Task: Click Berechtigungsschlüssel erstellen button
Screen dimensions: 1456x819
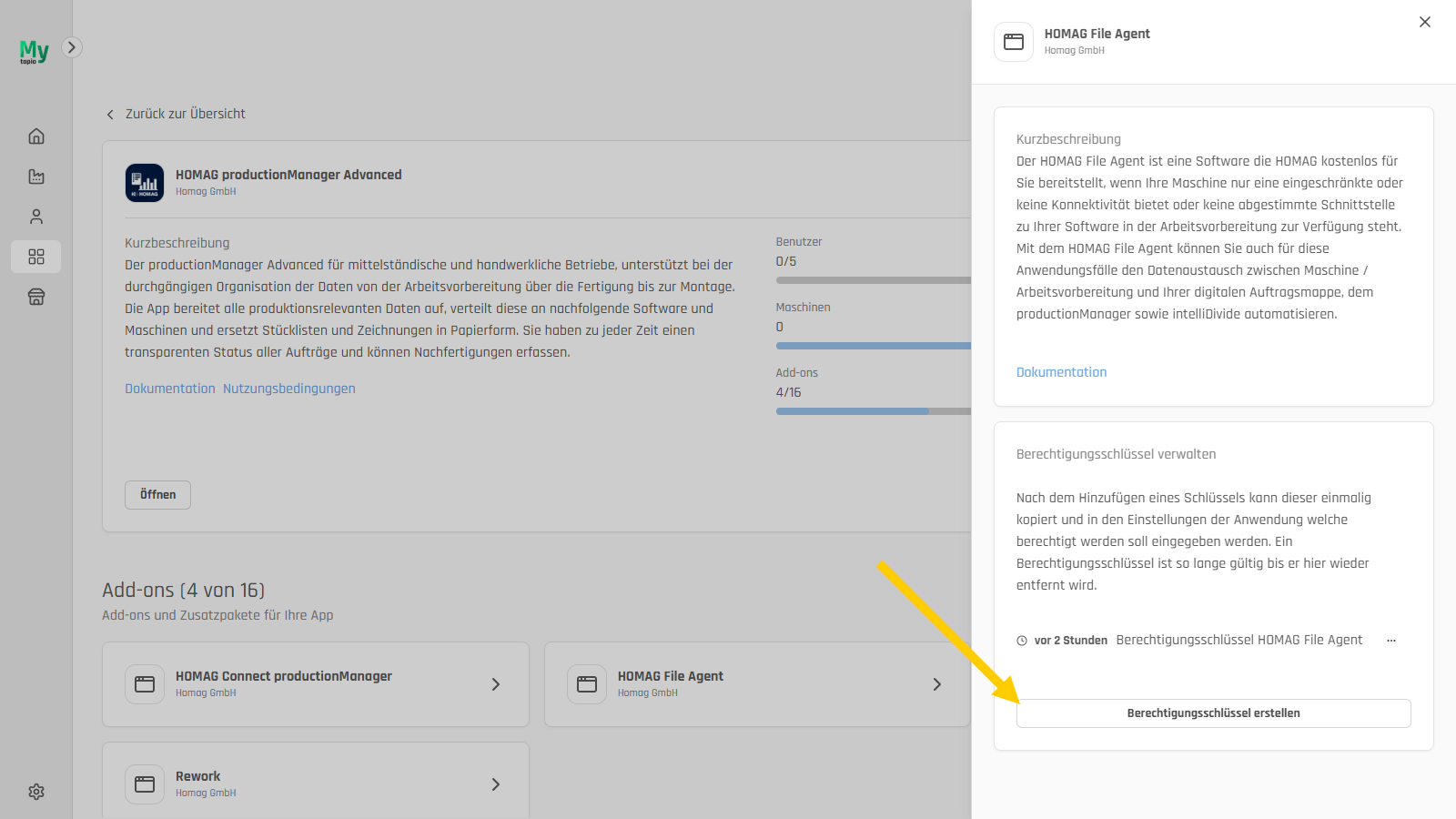Action: [x=1214, y=713]
